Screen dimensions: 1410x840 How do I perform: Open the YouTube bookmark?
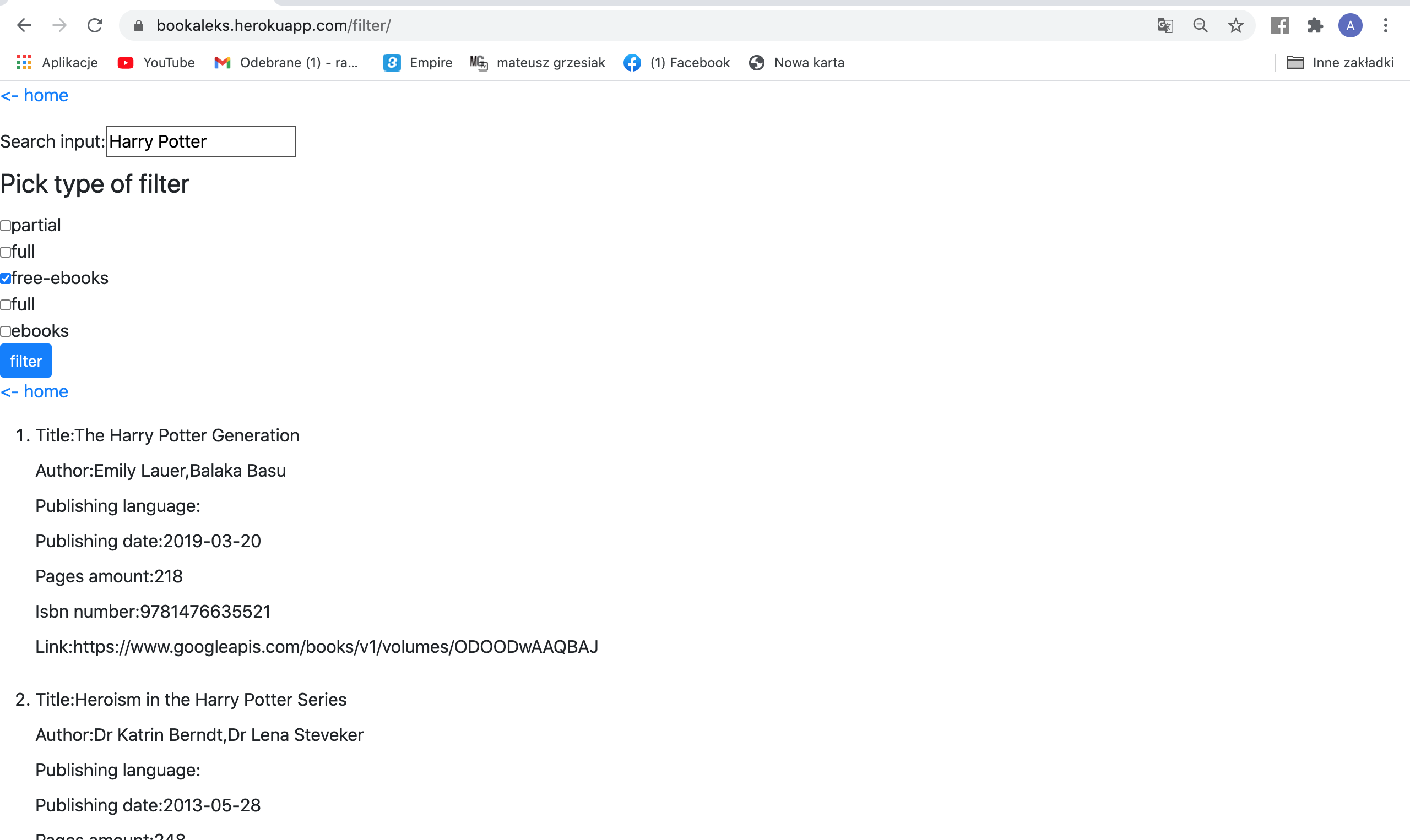155,62
